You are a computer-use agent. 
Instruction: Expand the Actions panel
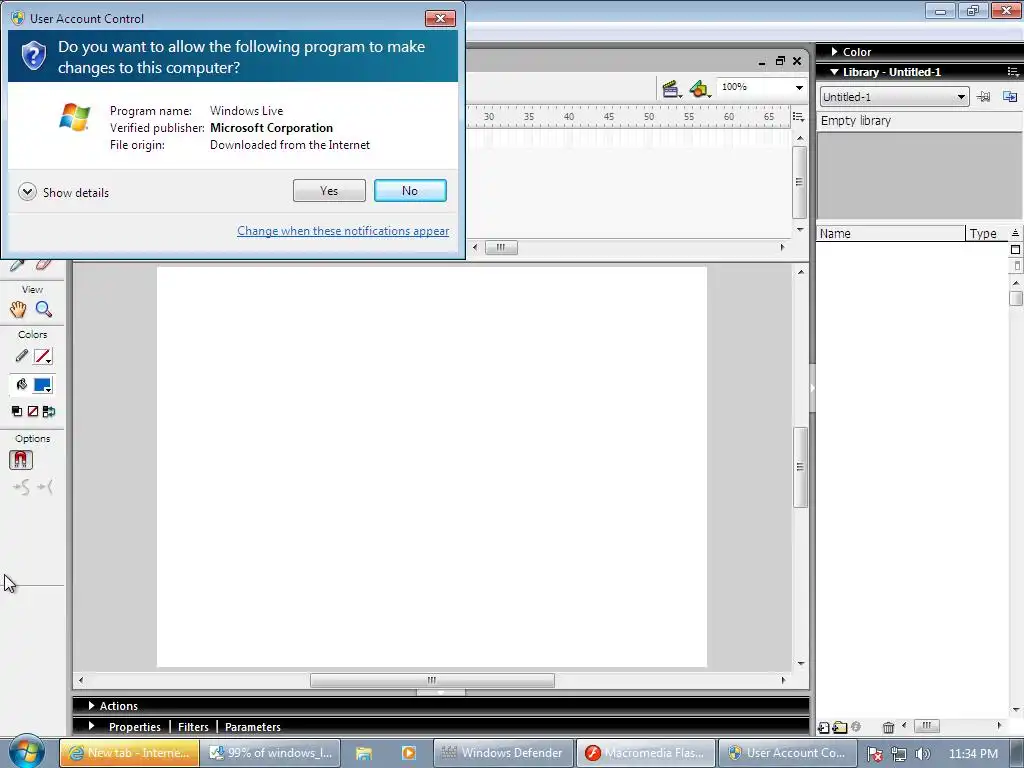[91, 705]
